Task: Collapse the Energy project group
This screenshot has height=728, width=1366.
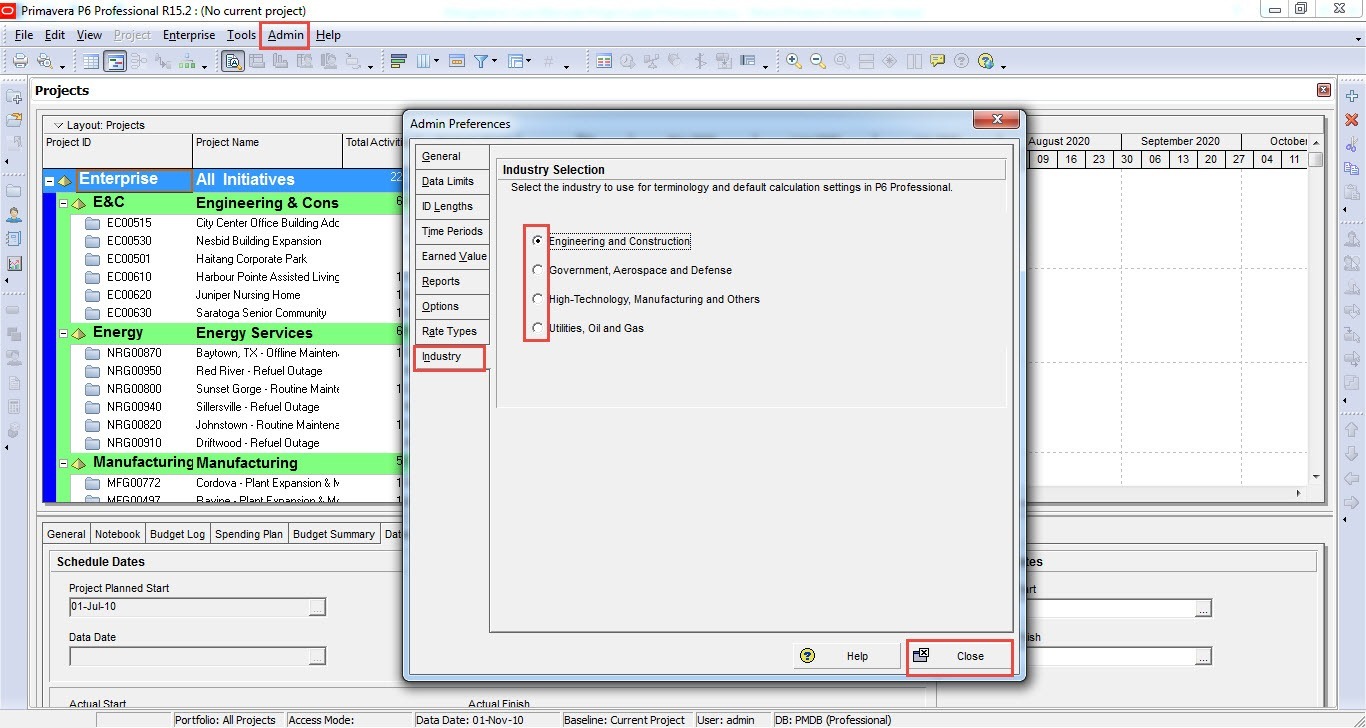Action: point(64,333)
